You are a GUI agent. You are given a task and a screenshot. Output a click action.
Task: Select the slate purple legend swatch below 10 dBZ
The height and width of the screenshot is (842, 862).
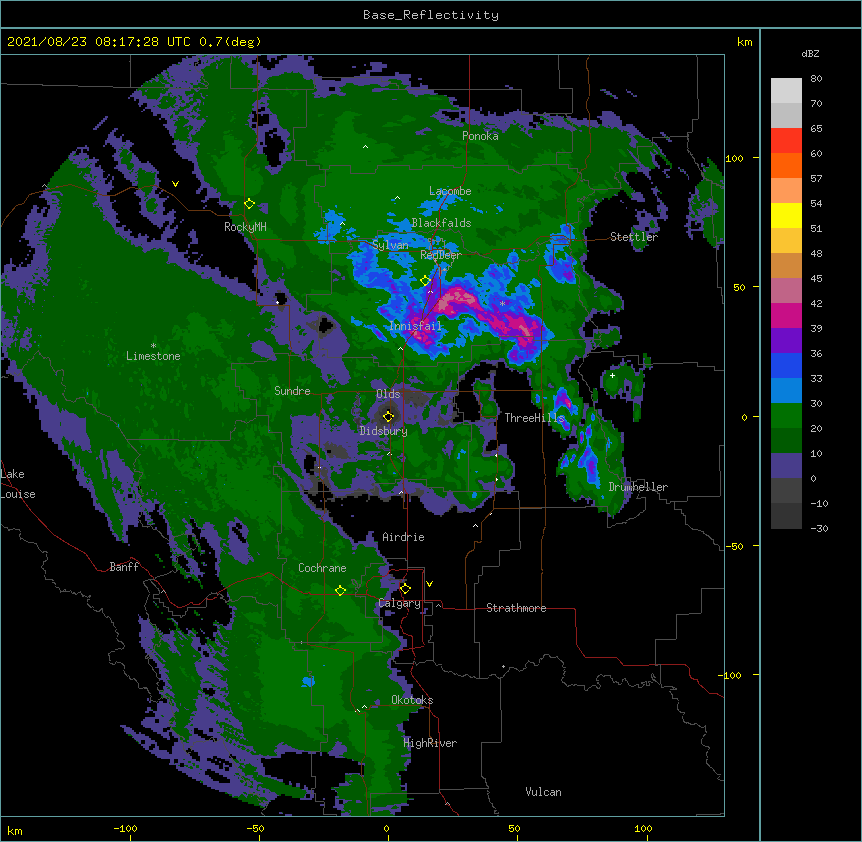[x=786, y=466]
